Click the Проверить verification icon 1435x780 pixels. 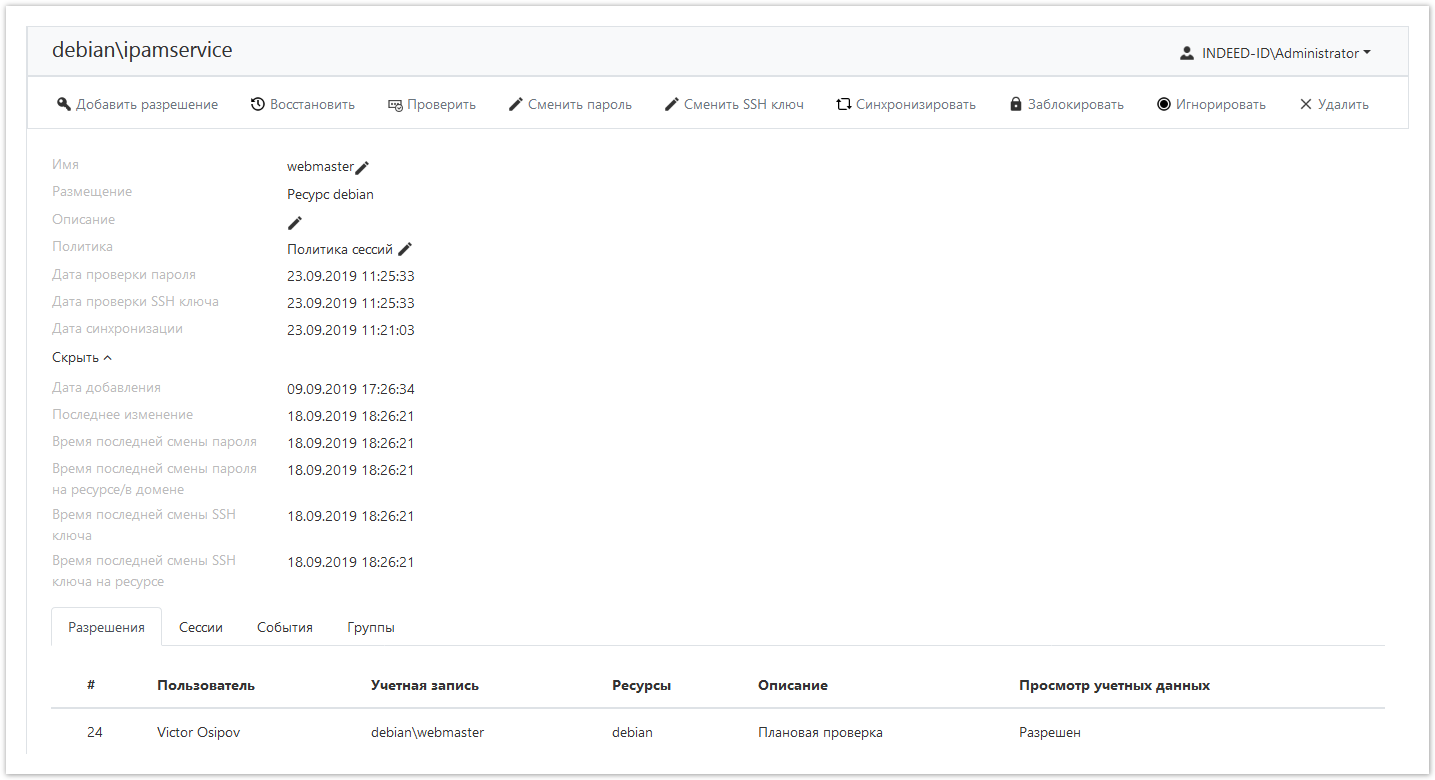click(396, 103)
